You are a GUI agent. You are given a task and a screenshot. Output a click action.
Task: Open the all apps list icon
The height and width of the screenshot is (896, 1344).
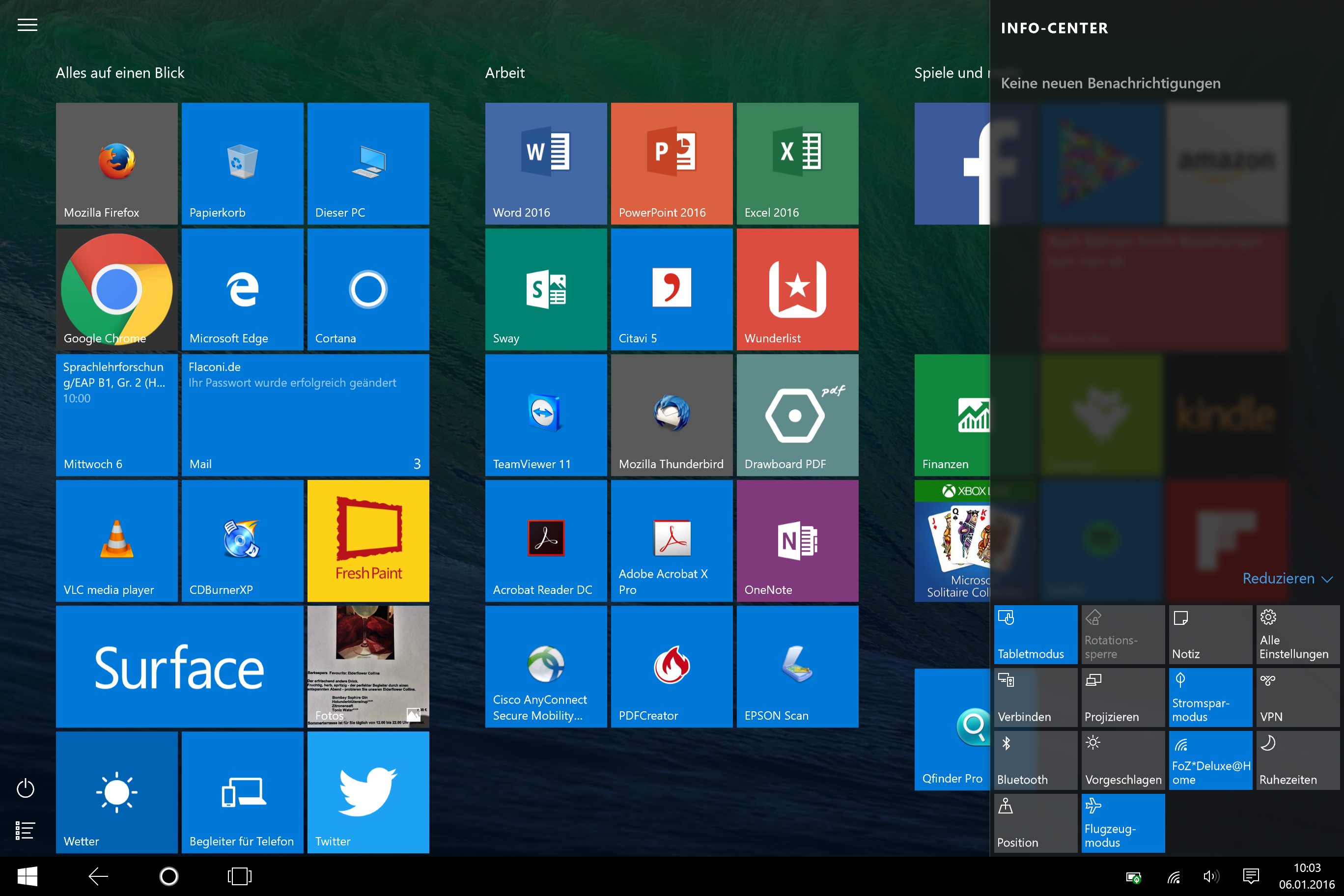25,830
